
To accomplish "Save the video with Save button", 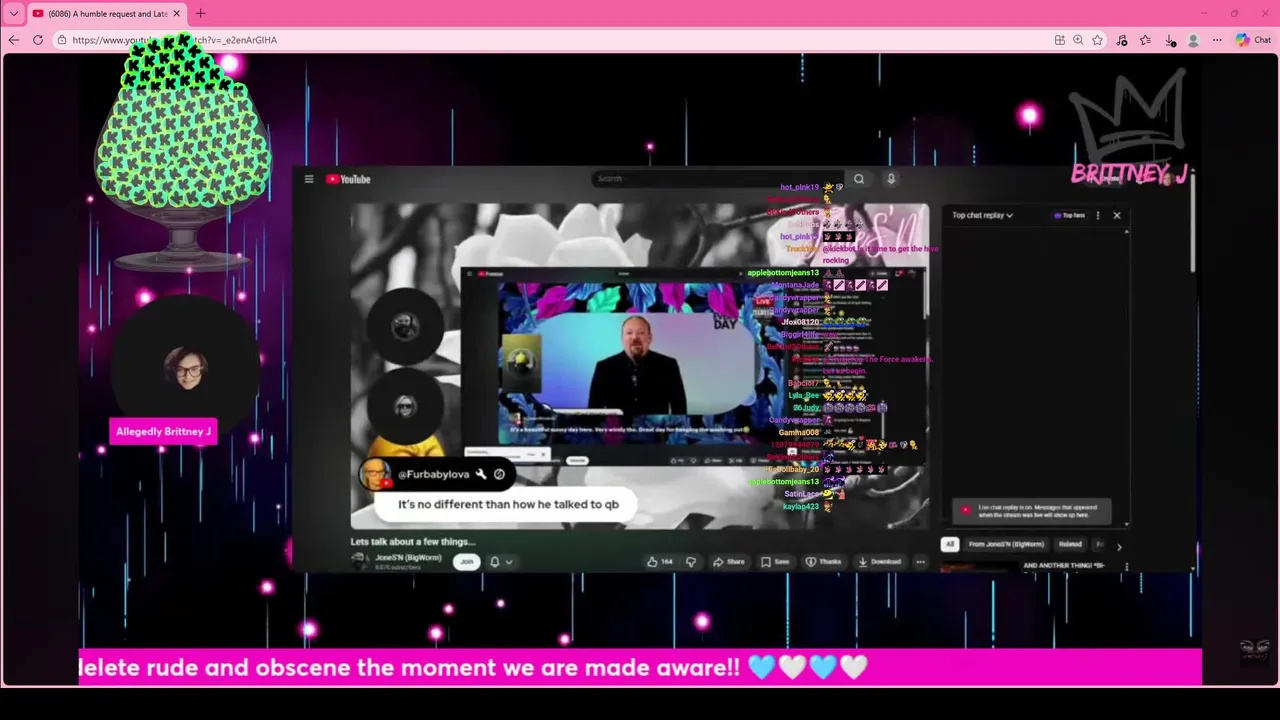I will (x=774, y=561).
